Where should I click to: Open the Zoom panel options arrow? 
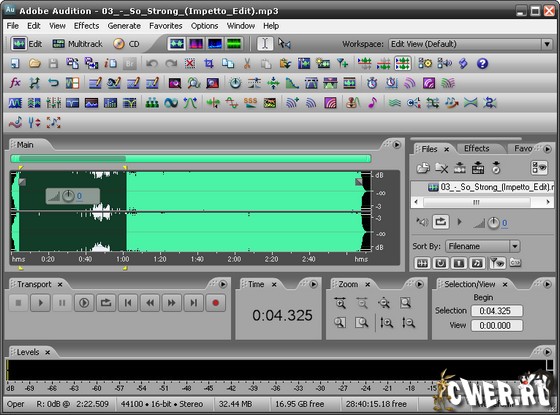419,284
